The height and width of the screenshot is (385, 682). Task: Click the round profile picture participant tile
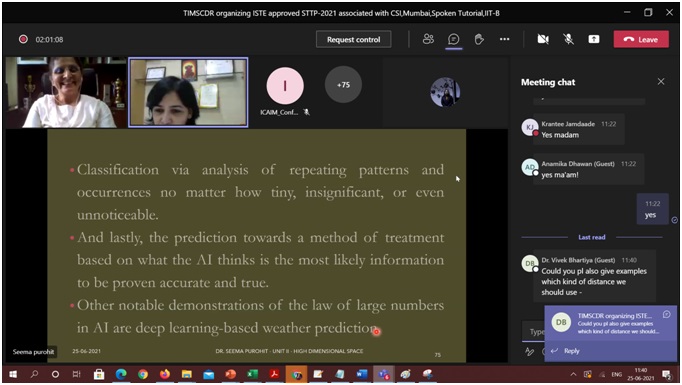(445, 92)
